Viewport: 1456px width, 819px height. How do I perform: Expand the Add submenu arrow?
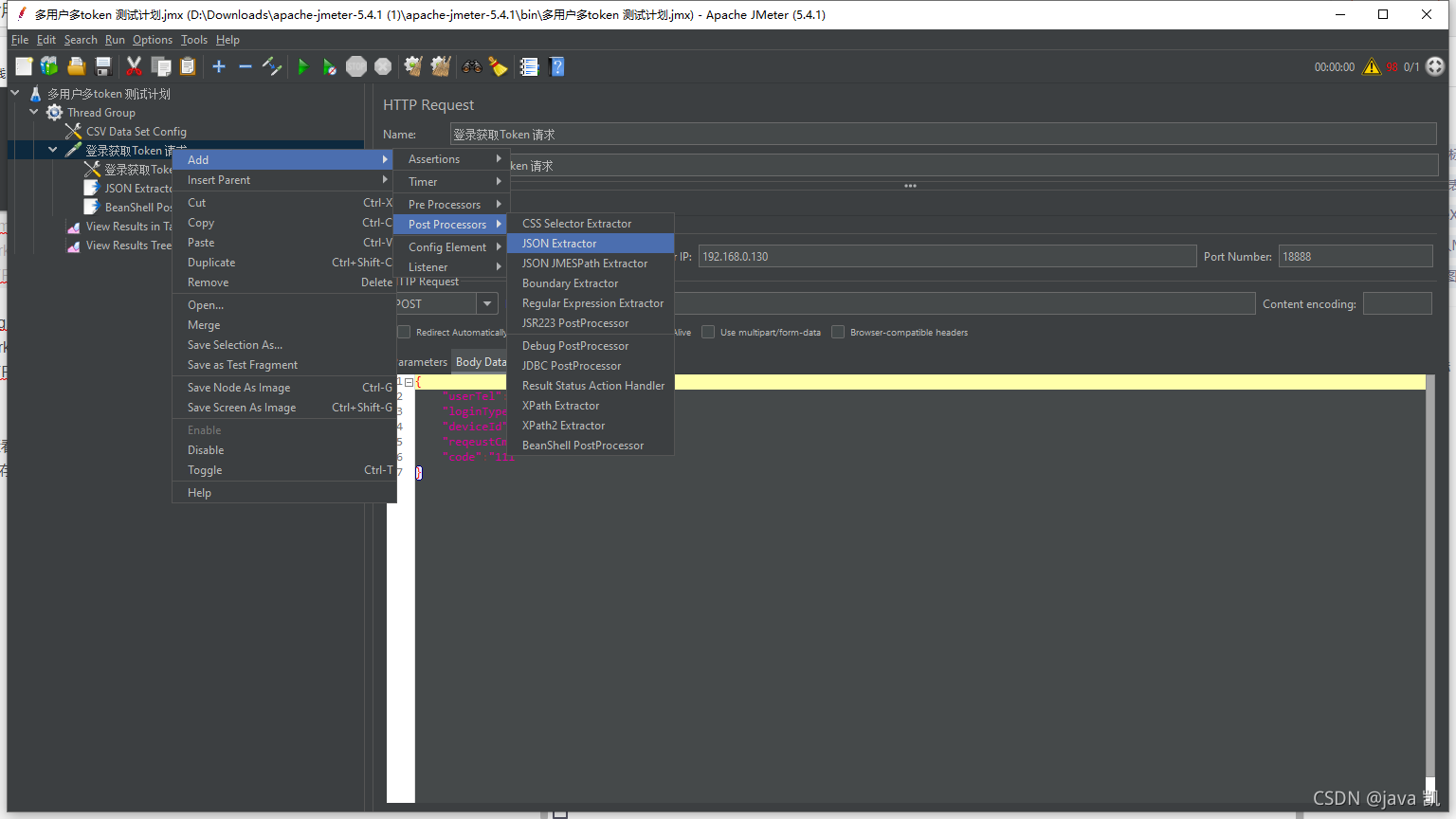click(x=385, y=159)
